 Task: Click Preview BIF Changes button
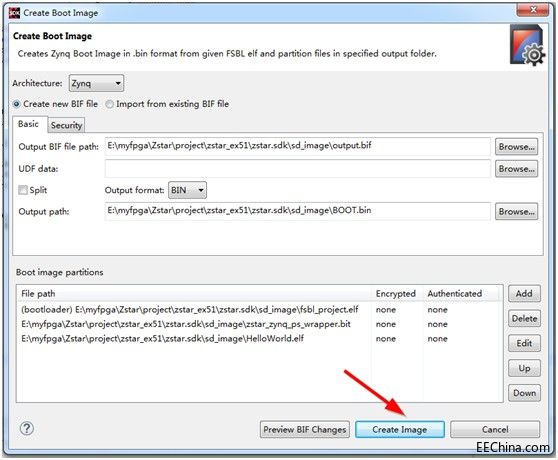305,429
